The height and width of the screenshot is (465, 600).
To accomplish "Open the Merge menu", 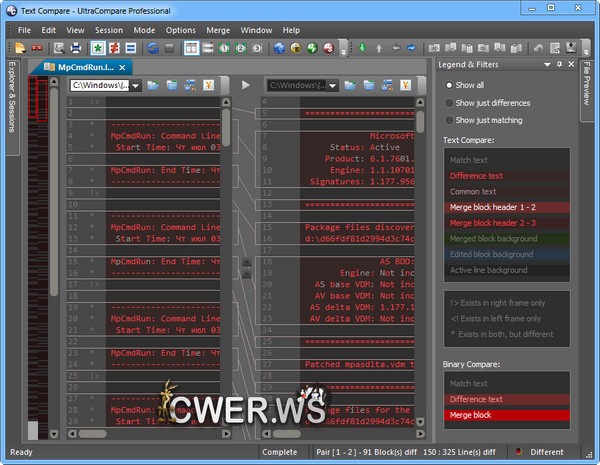I will click(x=217, y=30).
